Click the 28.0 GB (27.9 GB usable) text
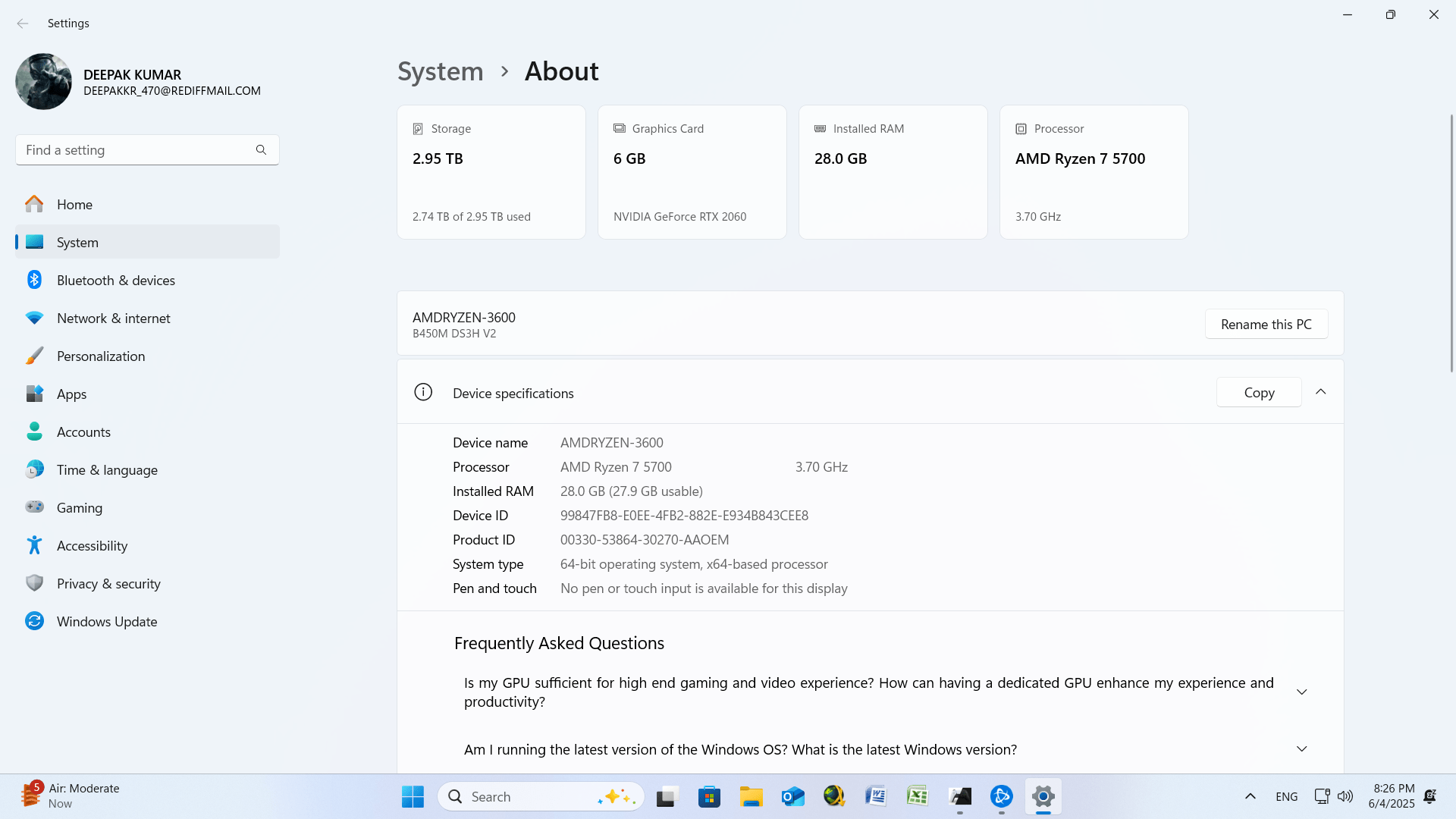The height and width of the screenshot is (819, 1456). [632, 491]
